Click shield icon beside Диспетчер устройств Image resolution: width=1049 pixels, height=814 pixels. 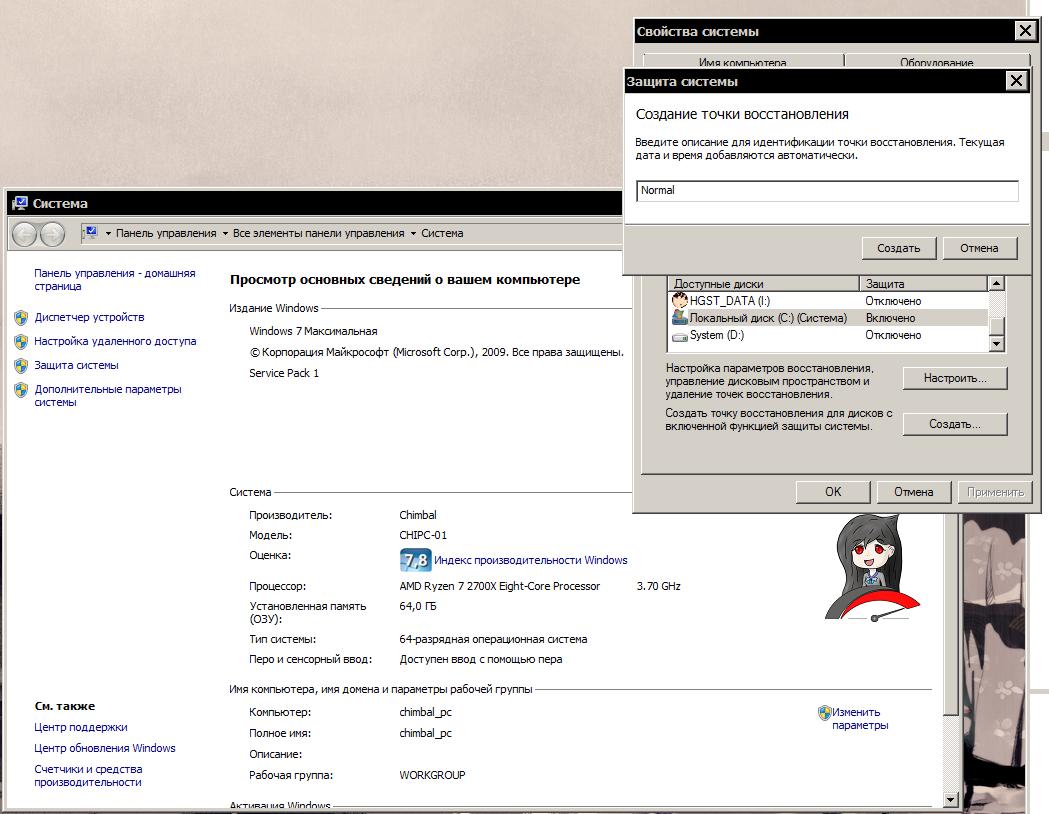click(x=21, y=318)
